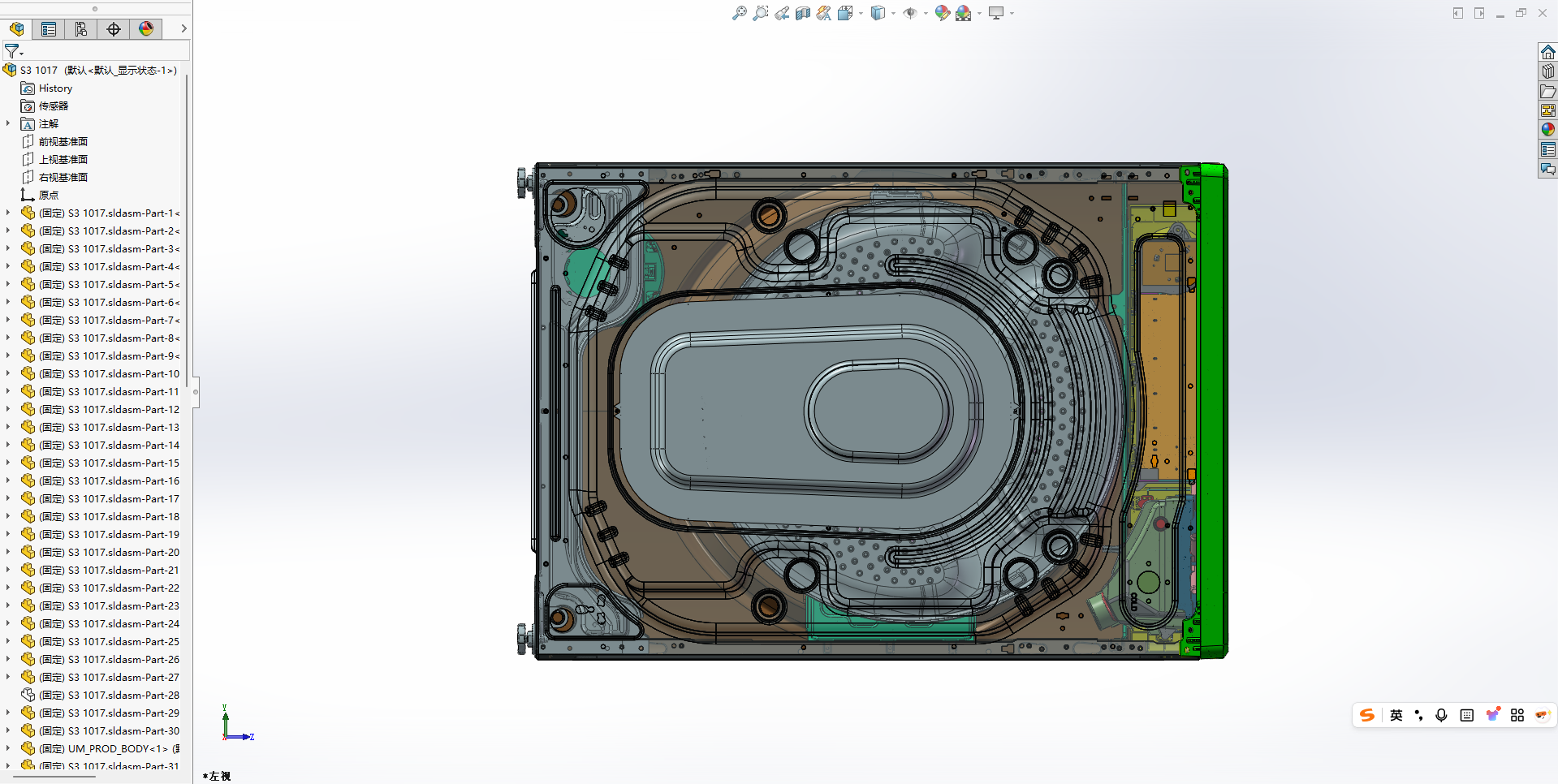Open the File Explorer task pane

[1547, 91]
